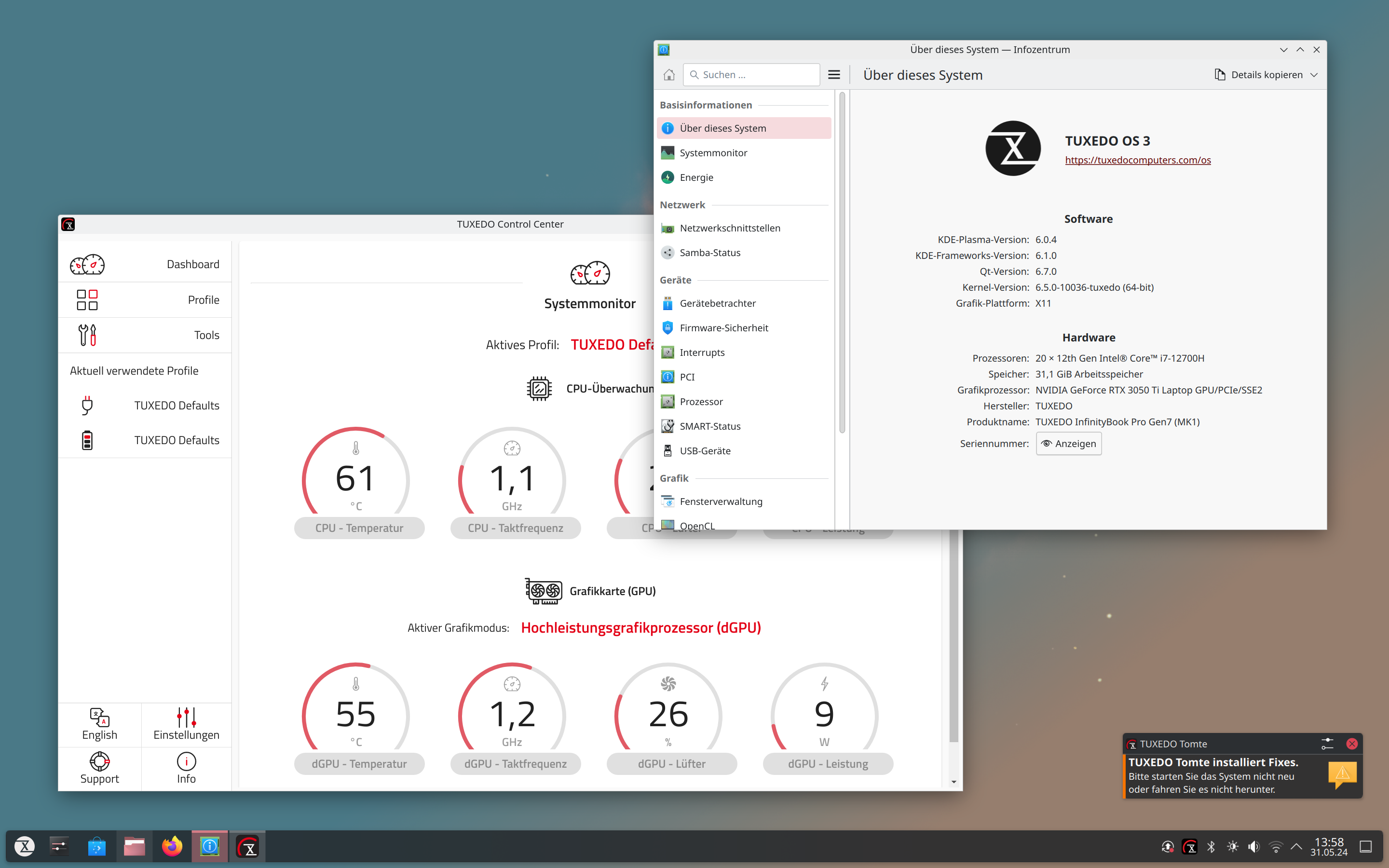Open the Profile section in Control Center
Viewport: 1389px width, 868px height.
(145, 299)
